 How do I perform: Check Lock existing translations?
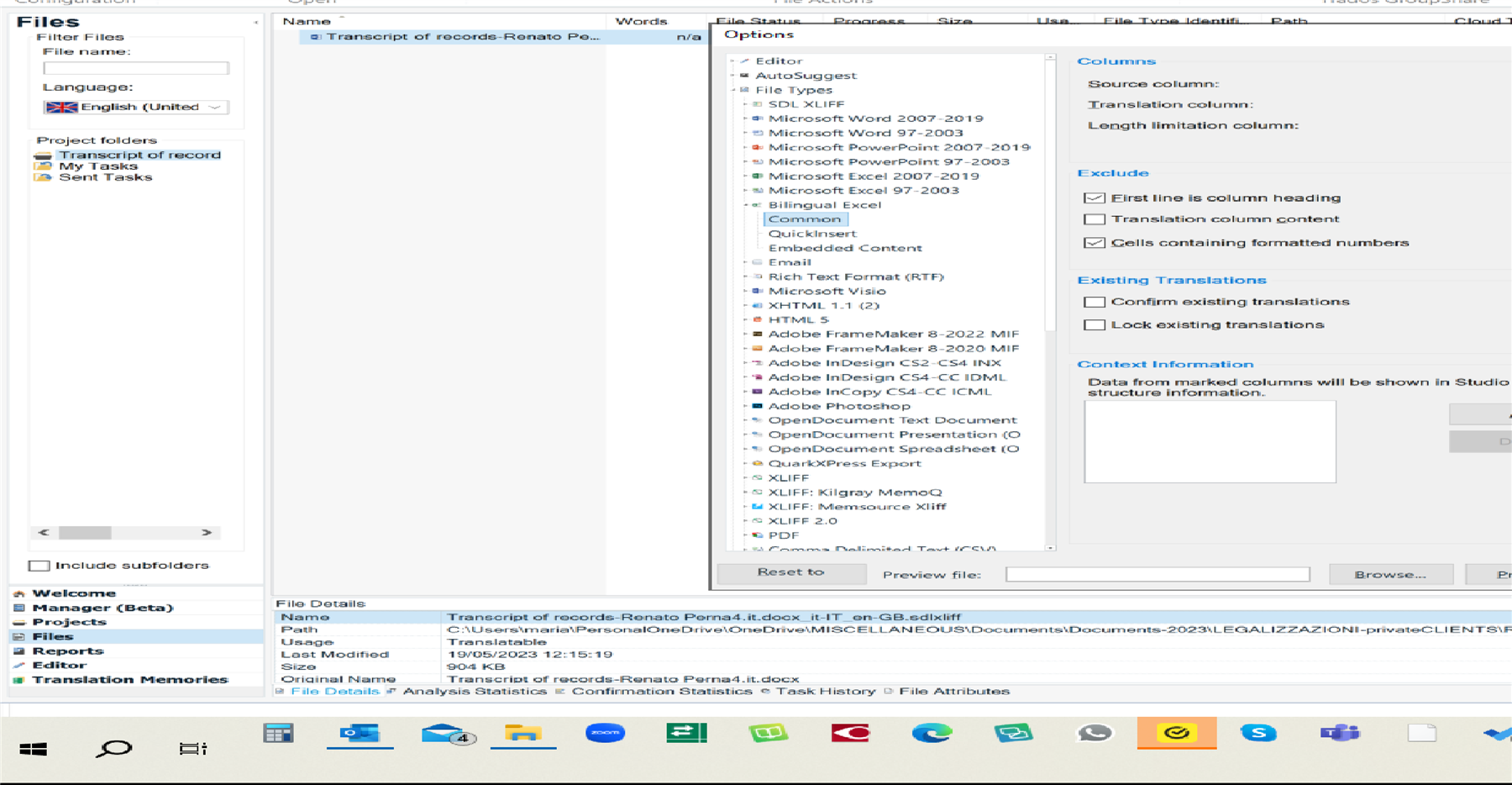click(x=1094, y=324)
